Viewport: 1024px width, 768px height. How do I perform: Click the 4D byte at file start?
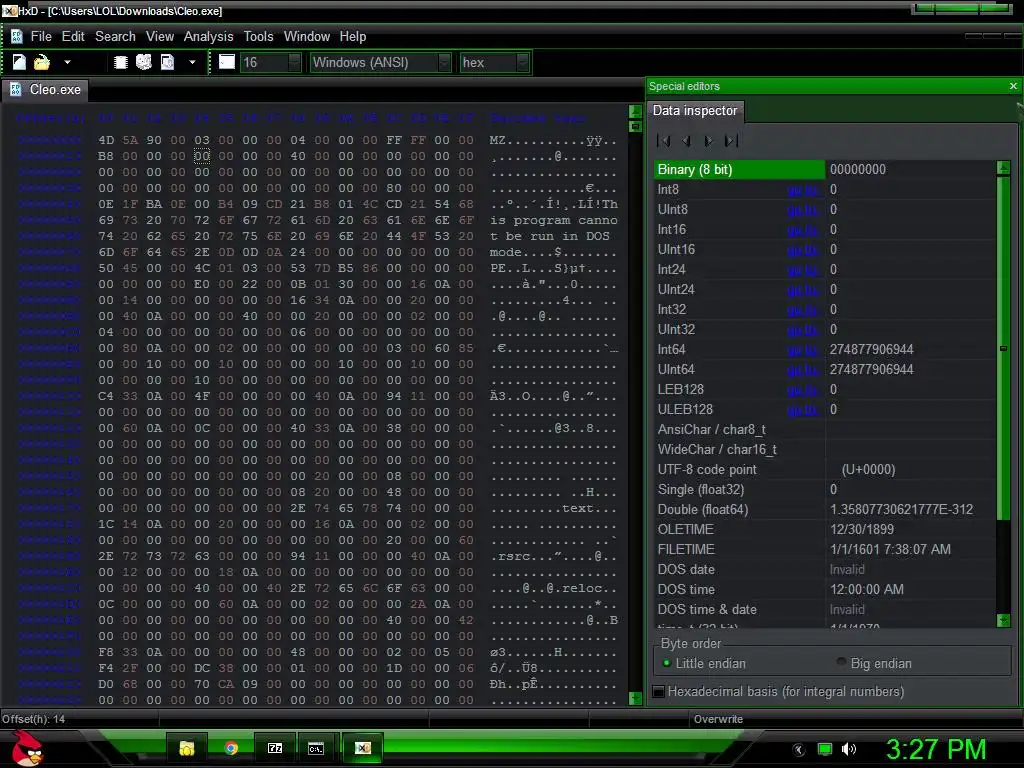(106, 140)
